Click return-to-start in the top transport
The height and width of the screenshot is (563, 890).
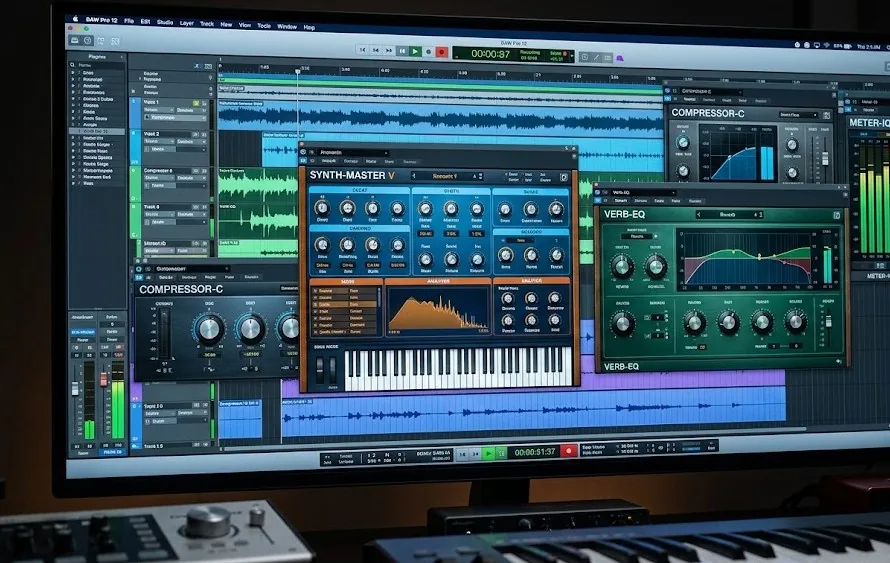point(362,50)
